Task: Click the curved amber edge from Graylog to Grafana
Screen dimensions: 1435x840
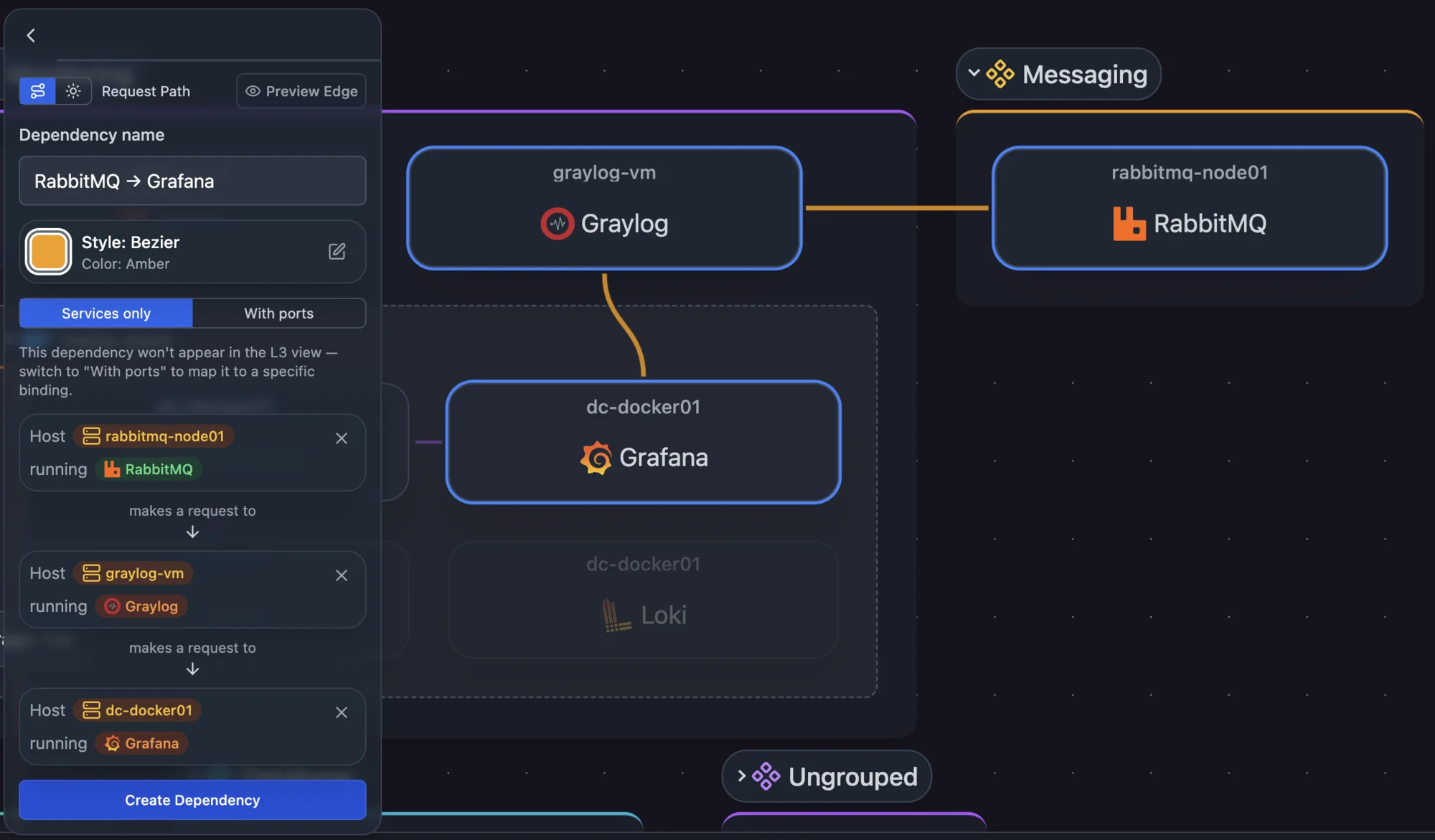Action: (625, 326)
